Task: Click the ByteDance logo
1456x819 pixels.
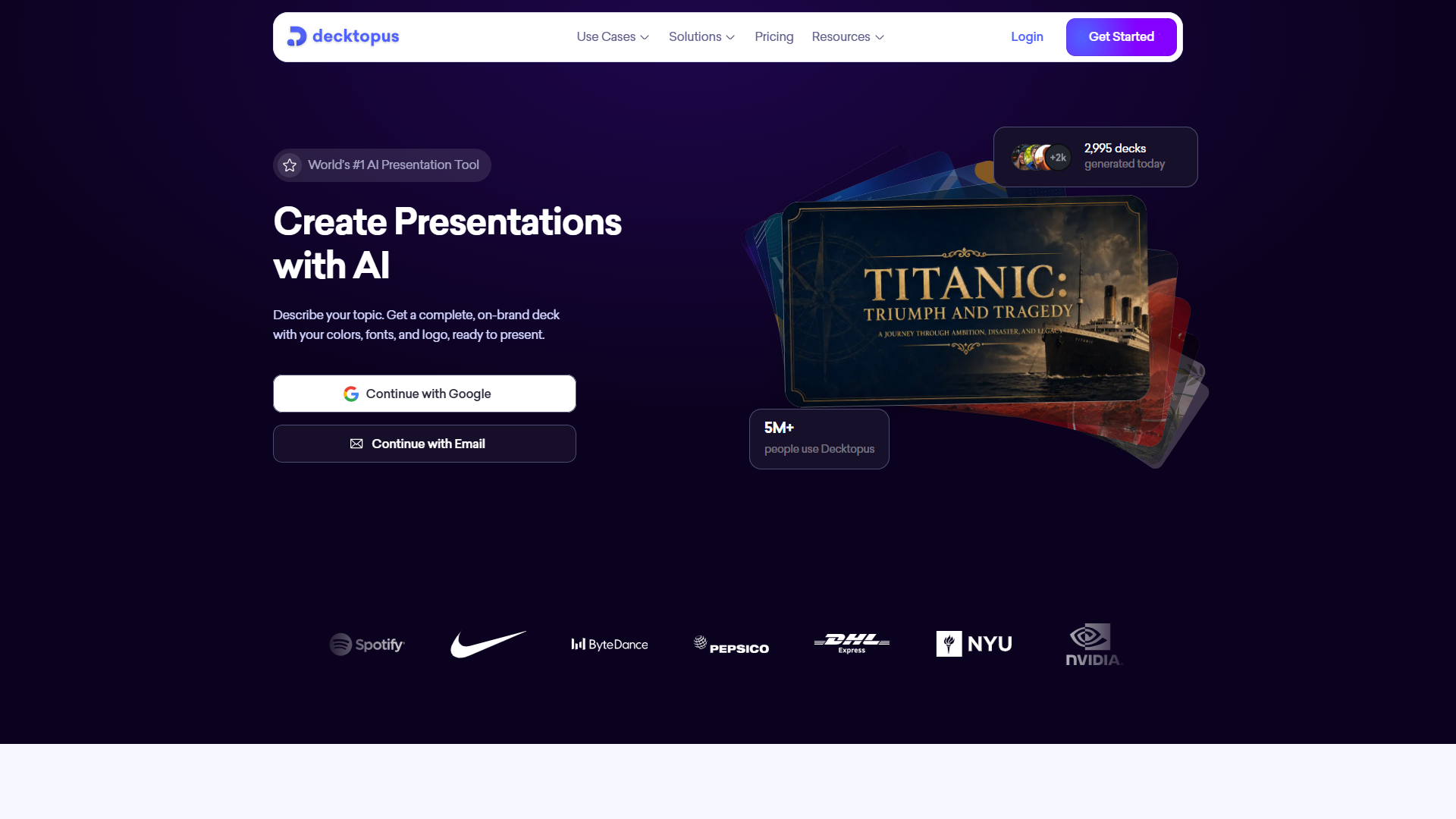Action: (610, 645)
